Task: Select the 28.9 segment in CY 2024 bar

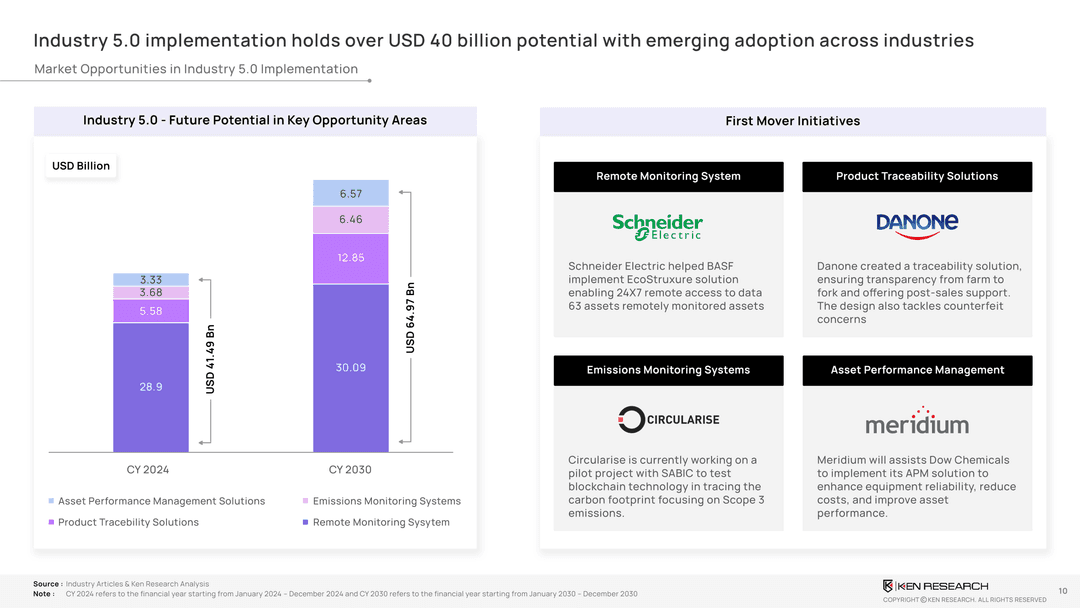Action: [151, 387]
